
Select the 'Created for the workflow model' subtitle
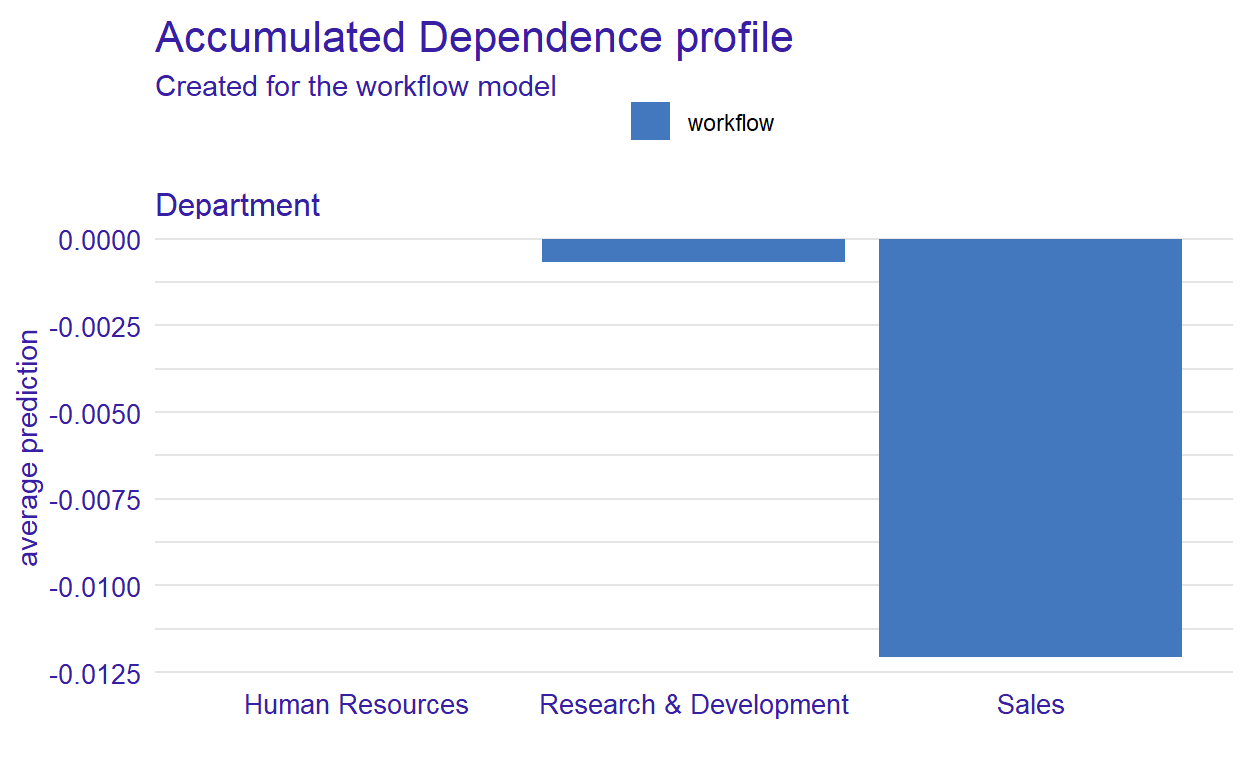click(356, 87)
